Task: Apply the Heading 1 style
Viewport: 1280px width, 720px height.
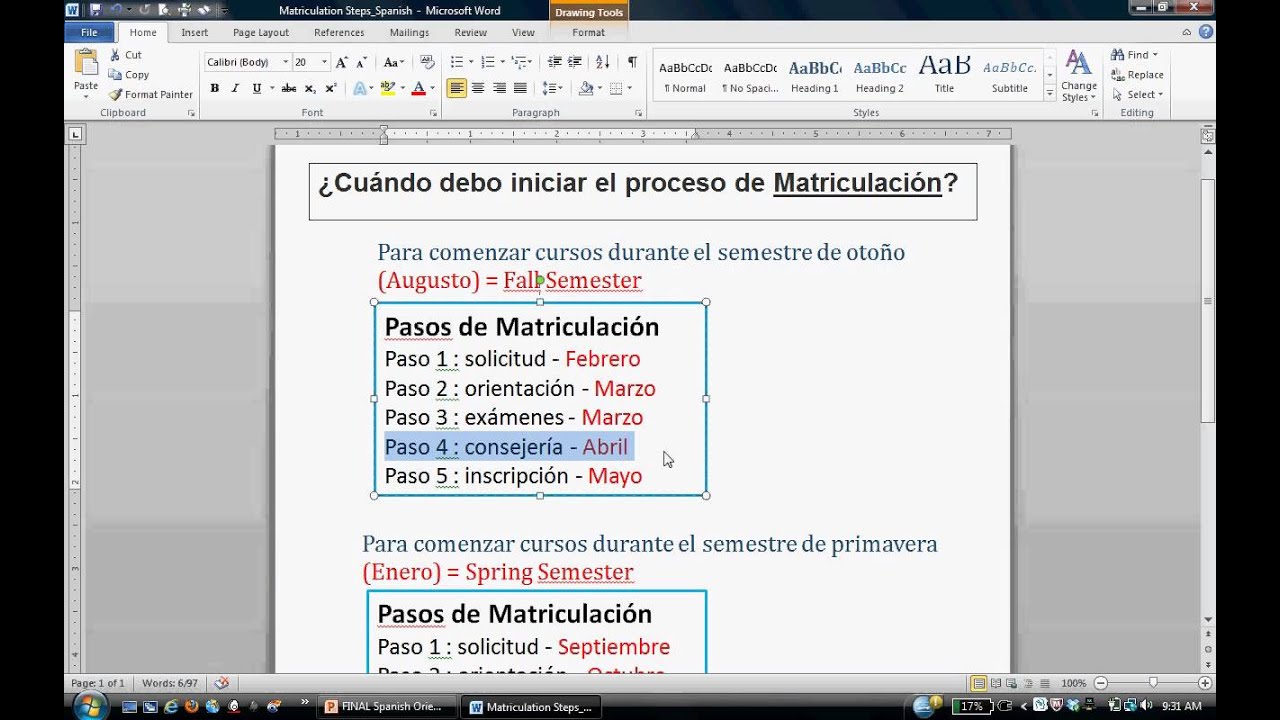Action: (x=815, y=76)
